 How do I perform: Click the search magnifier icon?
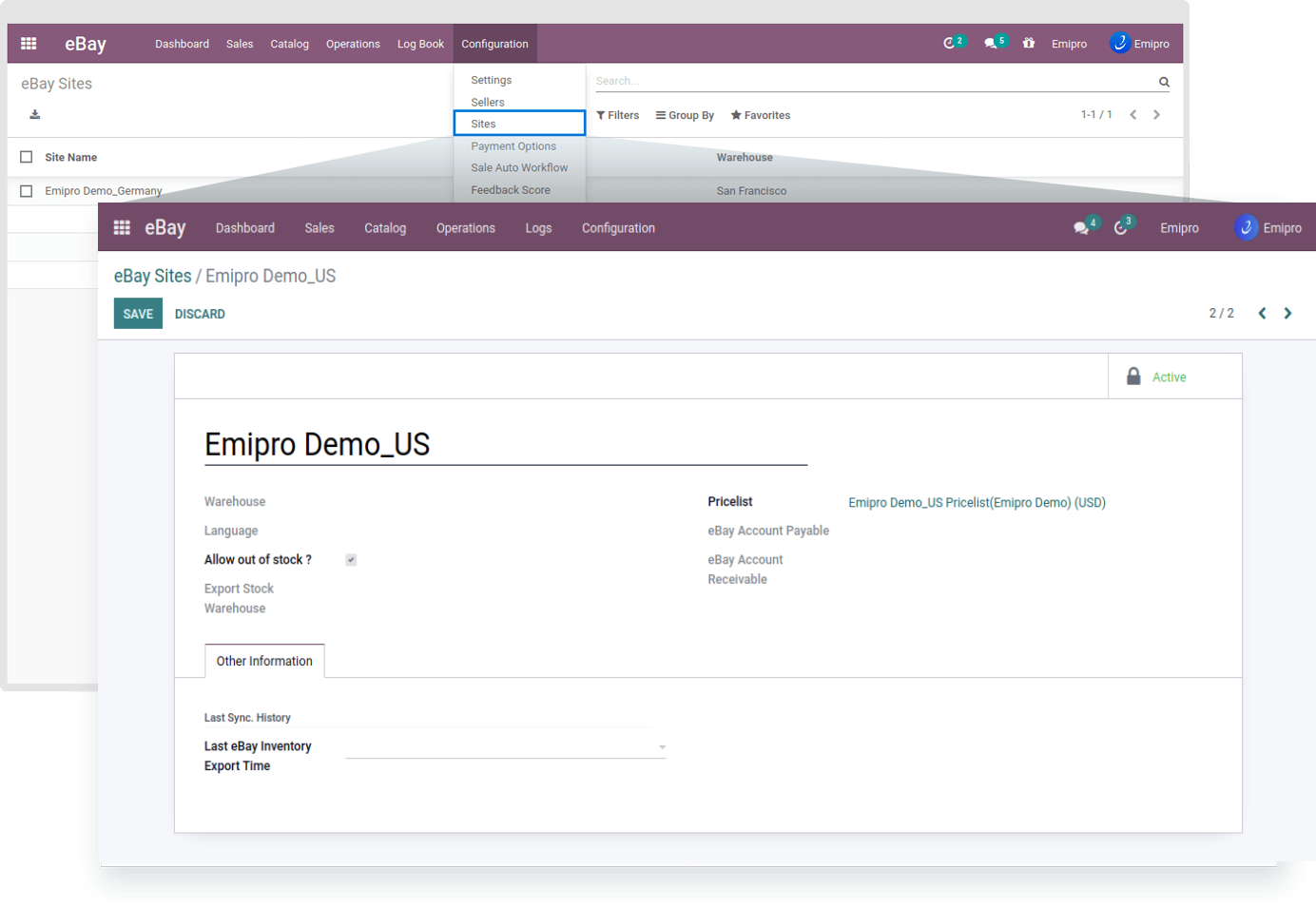coord(1164,82)
